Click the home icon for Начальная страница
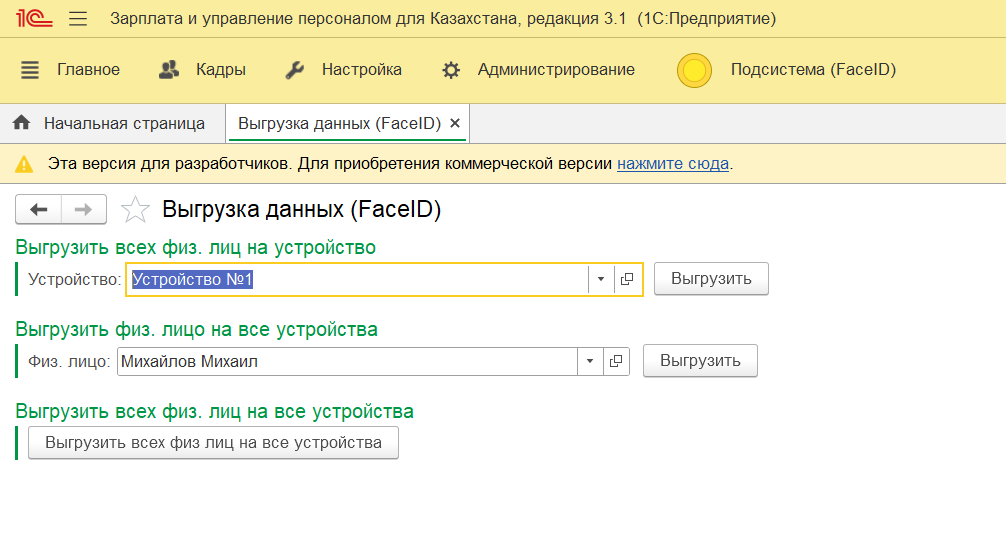This screenshot has height=541, width=1006. point(21,123)
